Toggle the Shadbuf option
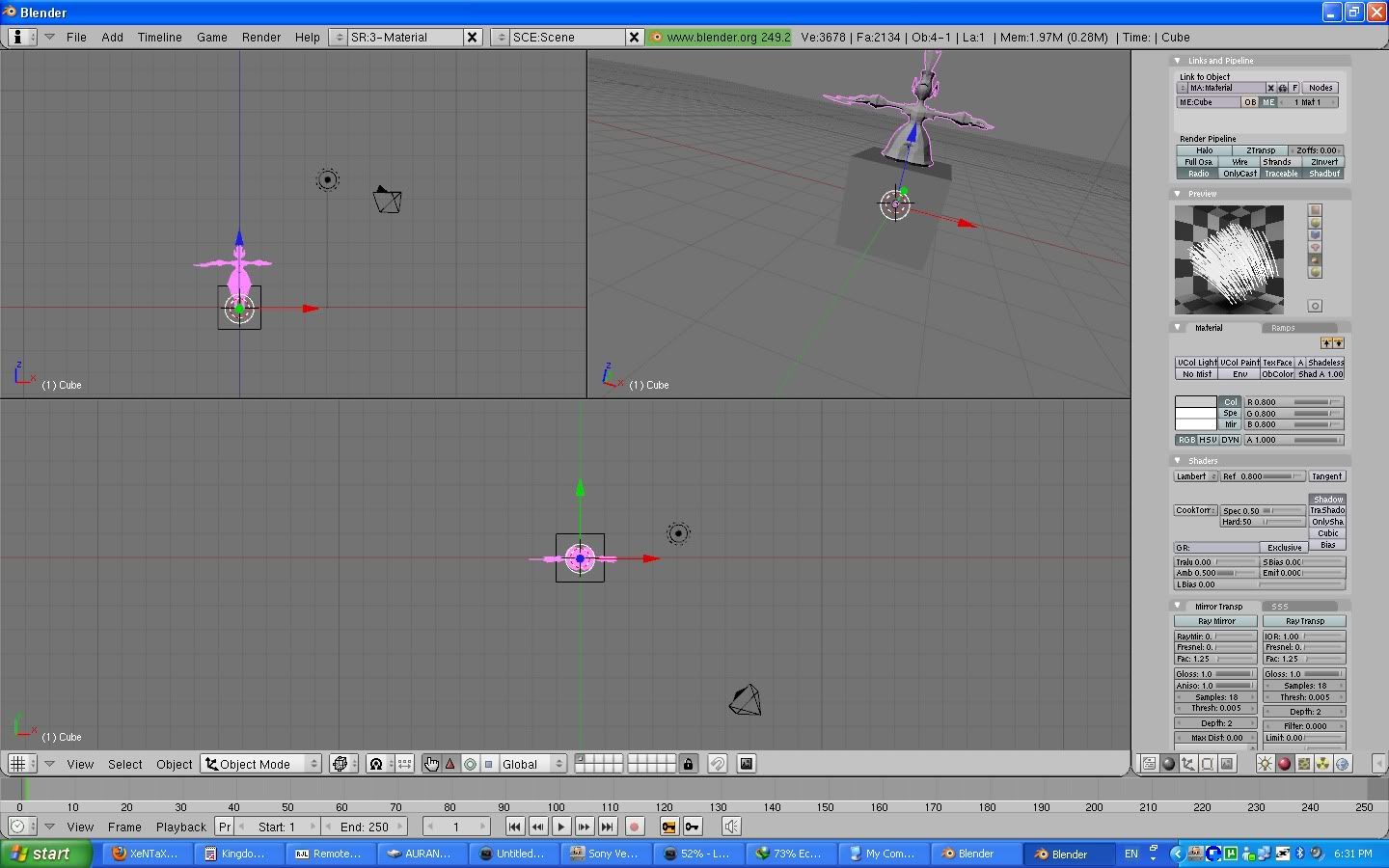Viewport: 1389px width, 868px height. point(1323,174)
